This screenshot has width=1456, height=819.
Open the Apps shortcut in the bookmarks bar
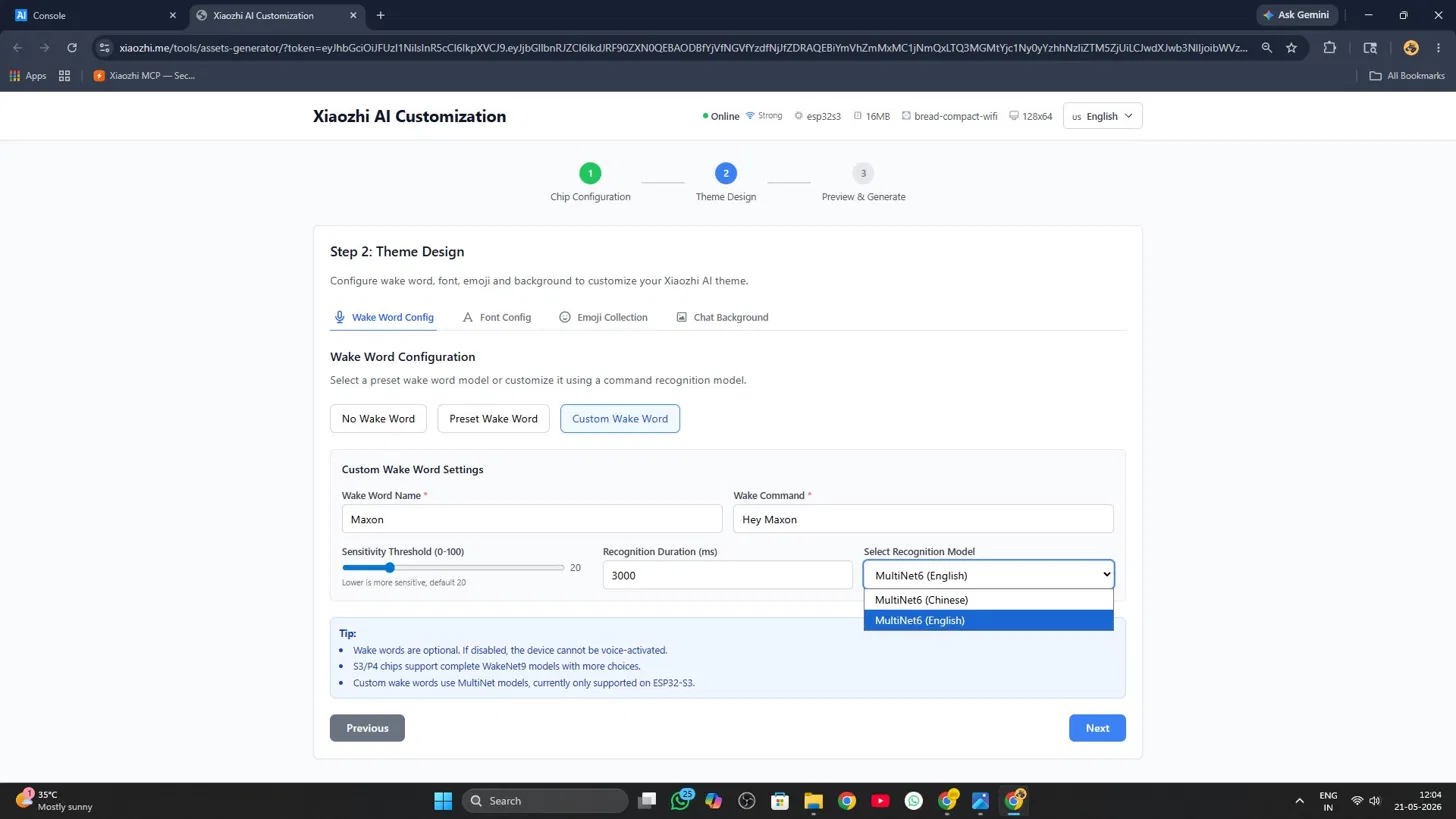click(x=28, y=75)
